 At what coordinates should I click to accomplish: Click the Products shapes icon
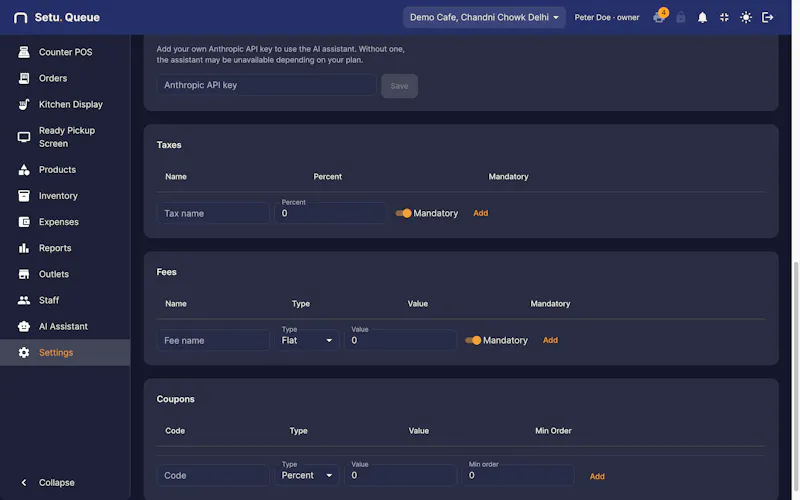pyautogui.click(x=24, y=169)
